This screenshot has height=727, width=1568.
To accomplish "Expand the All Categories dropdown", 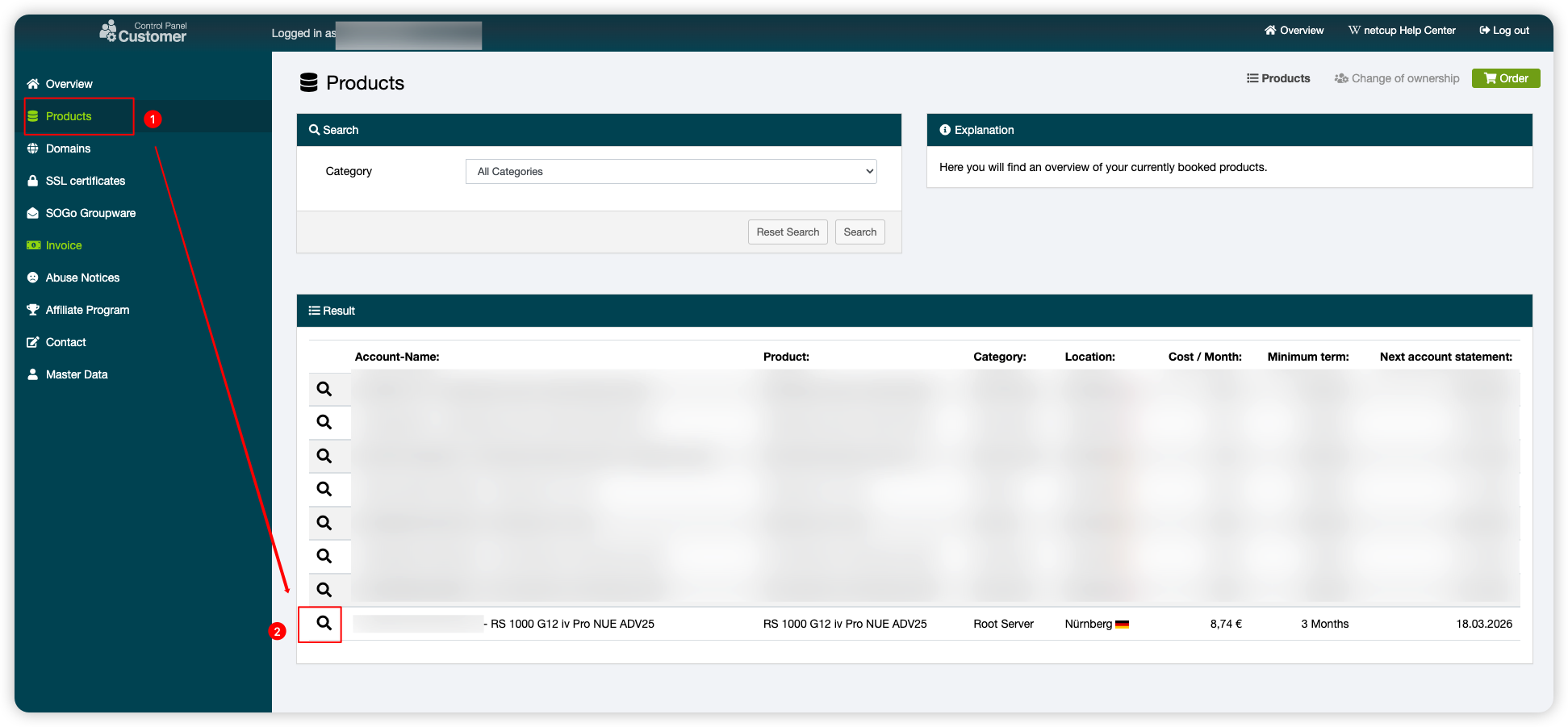I will click(671, 171).
